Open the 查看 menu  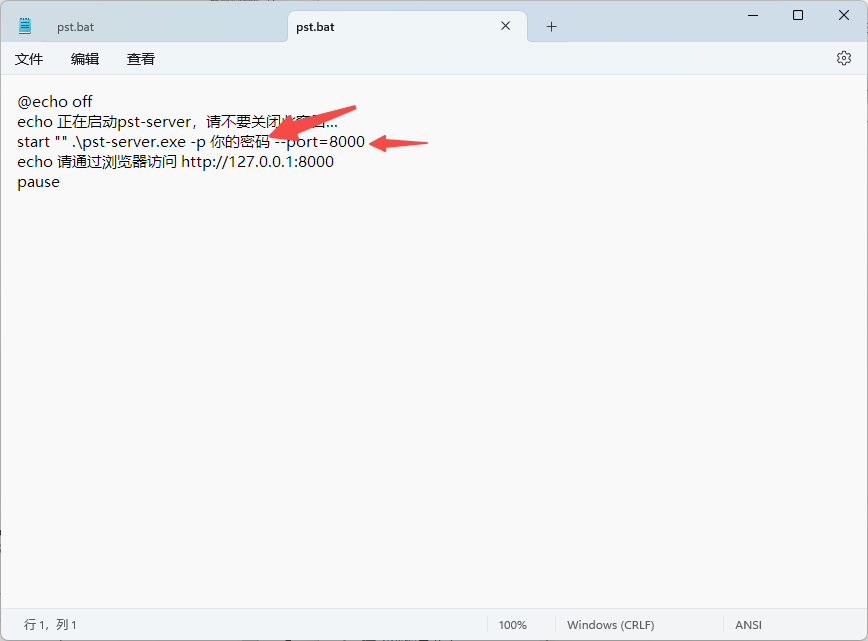[141, 59]
